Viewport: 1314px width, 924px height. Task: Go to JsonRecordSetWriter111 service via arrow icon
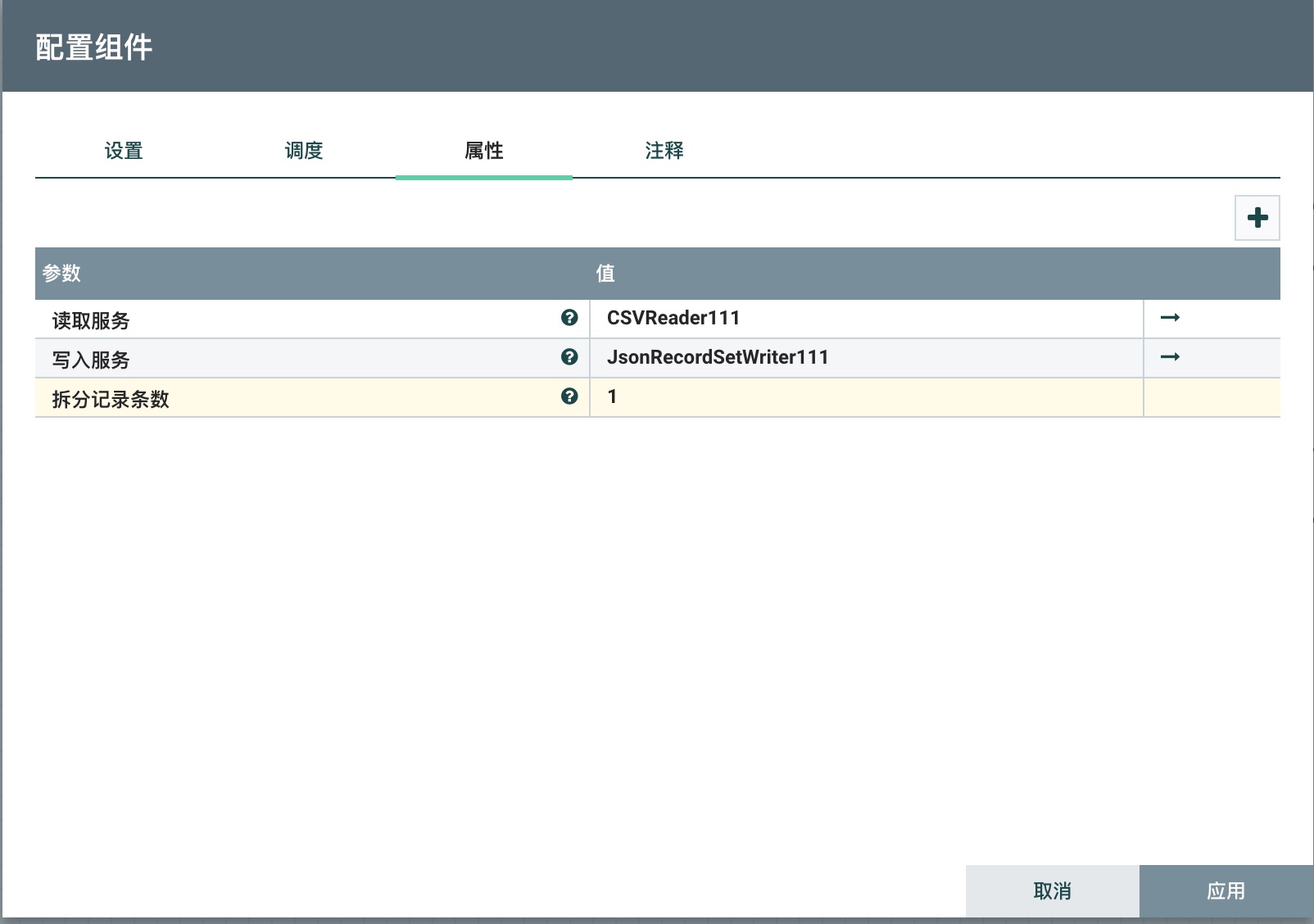1170,357
